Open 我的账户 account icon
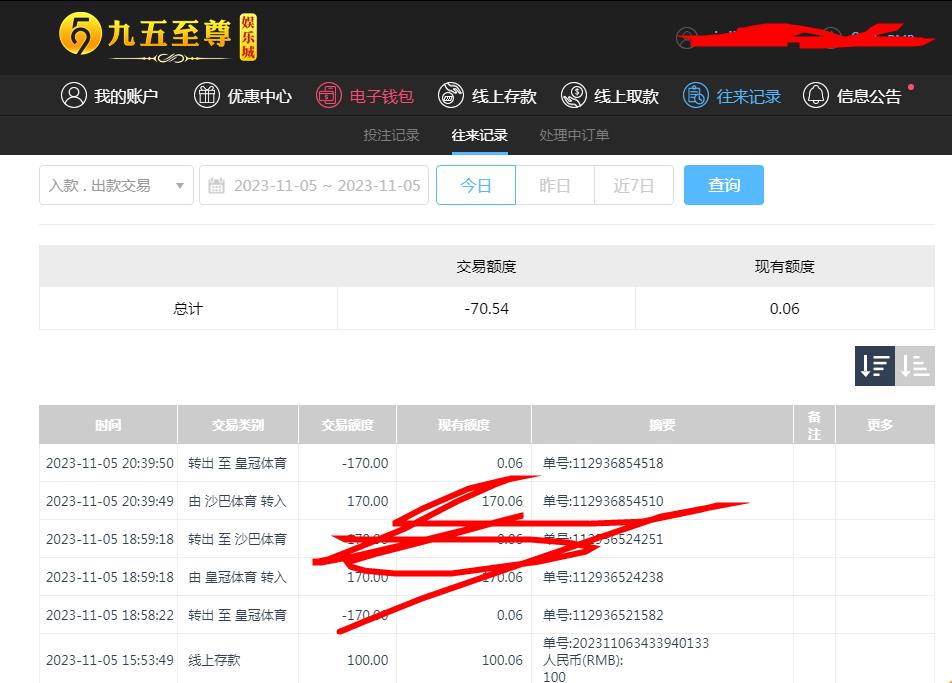The width and height of the screenshot is (952, 683). [74, 95]
